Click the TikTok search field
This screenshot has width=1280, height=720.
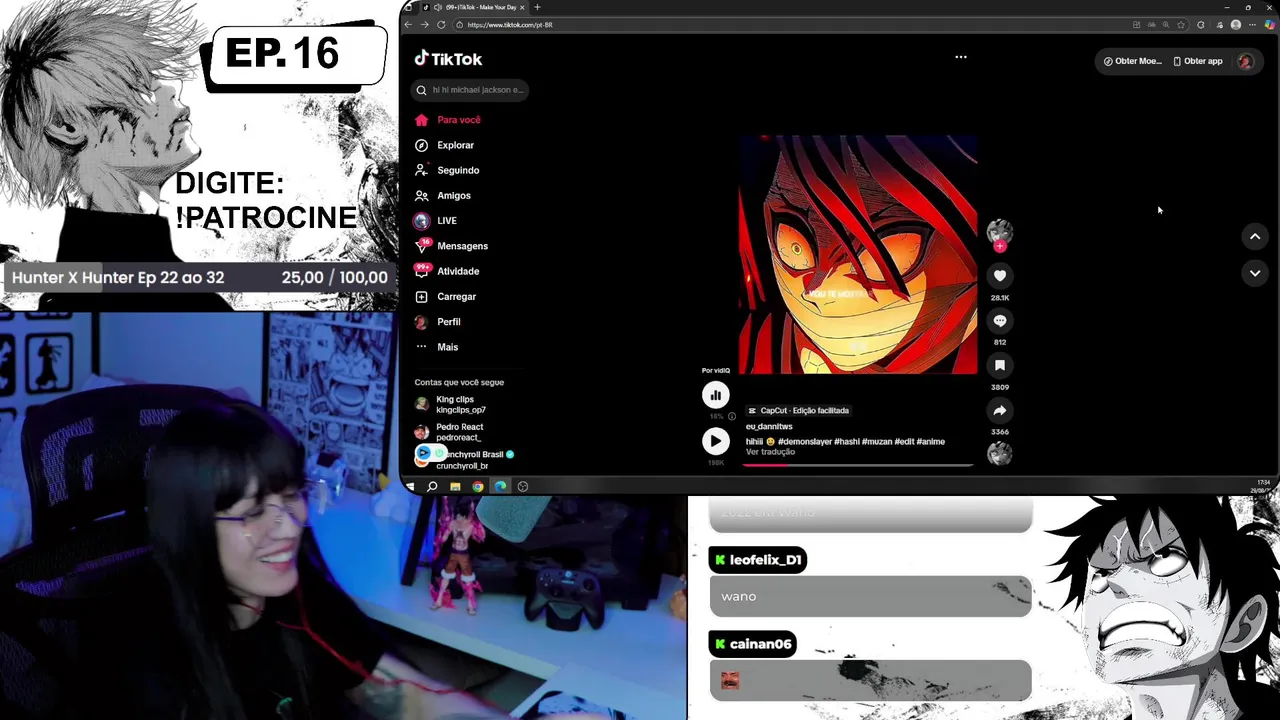coord(470,90)
